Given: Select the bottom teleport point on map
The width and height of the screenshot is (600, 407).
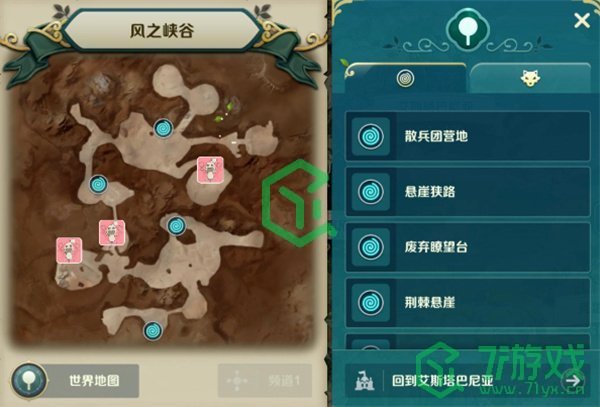Looking at the screenshot, I should (153, 330).
